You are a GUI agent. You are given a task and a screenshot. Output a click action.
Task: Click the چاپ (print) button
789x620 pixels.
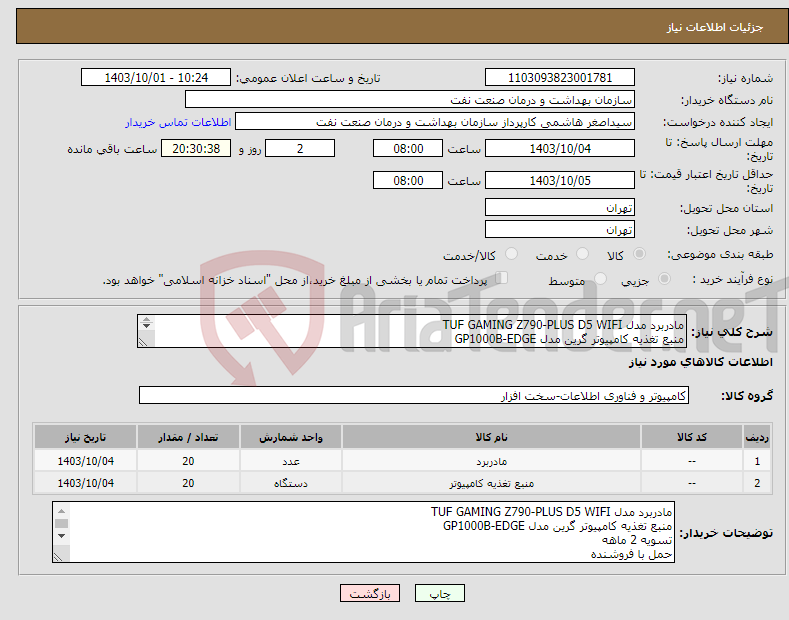tap(439, 593)
